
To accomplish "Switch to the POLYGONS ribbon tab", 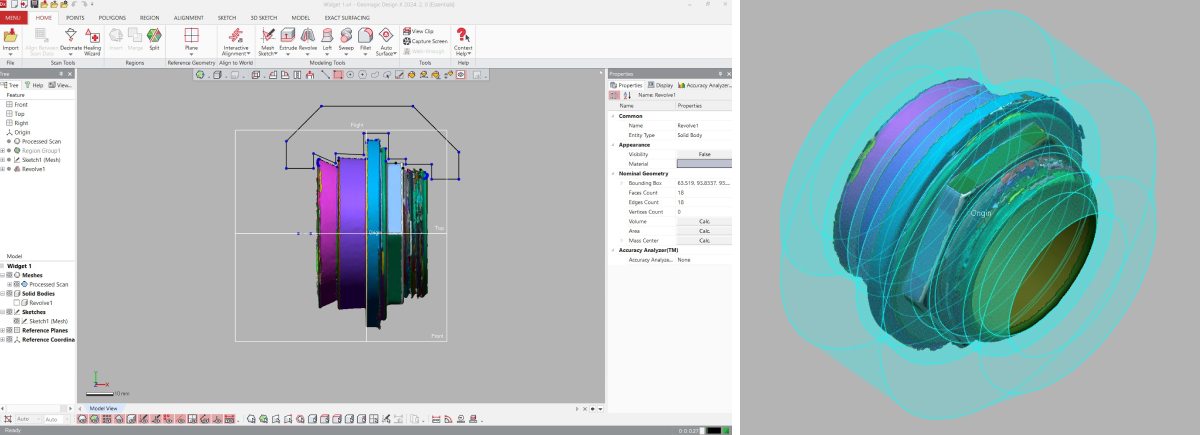I will click(x=112, y=18).
